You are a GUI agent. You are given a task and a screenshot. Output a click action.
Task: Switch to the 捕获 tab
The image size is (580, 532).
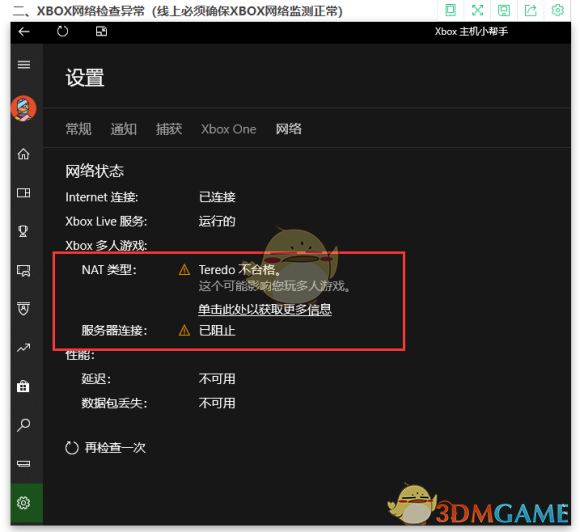[169, 129]
